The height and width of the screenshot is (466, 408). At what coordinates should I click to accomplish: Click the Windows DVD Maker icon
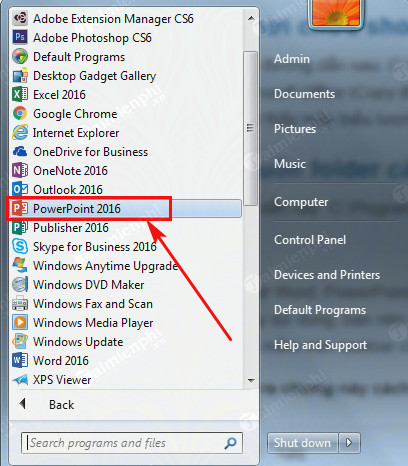coord(20,284)
